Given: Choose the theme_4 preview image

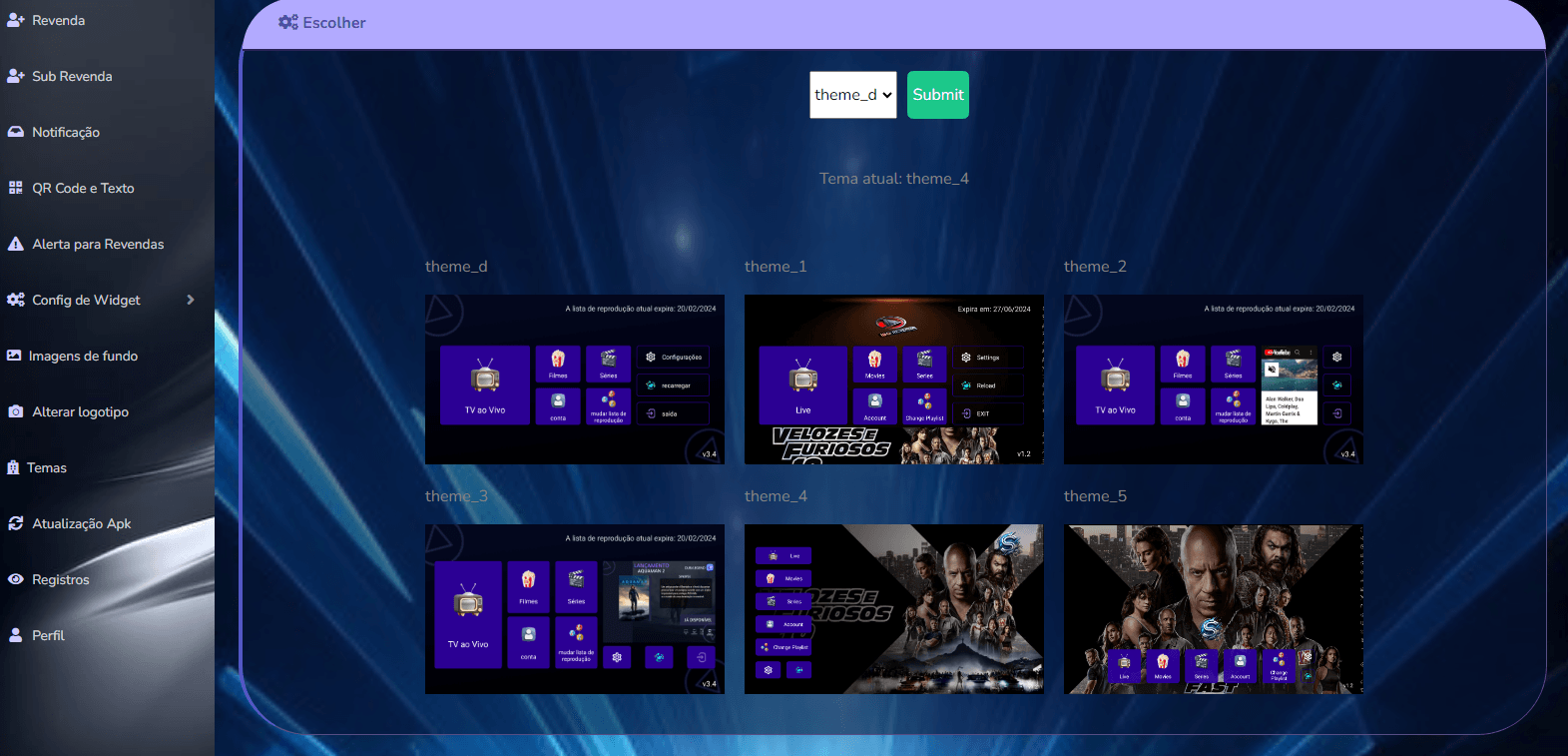Looking at the screenshot, I should tap(893, 609).
